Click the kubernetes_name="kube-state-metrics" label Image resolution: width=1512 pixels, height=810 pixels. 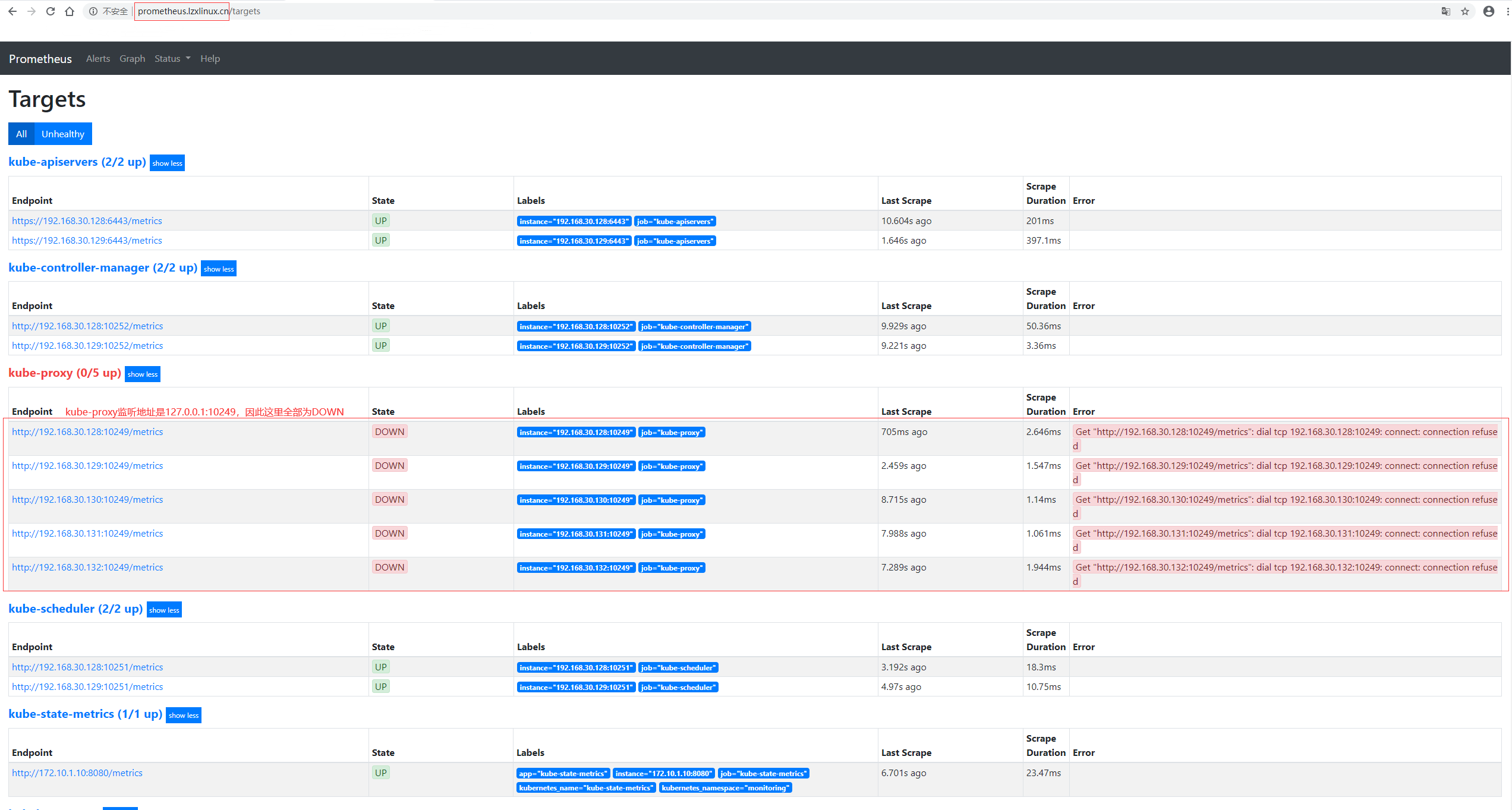pos(587,788)
